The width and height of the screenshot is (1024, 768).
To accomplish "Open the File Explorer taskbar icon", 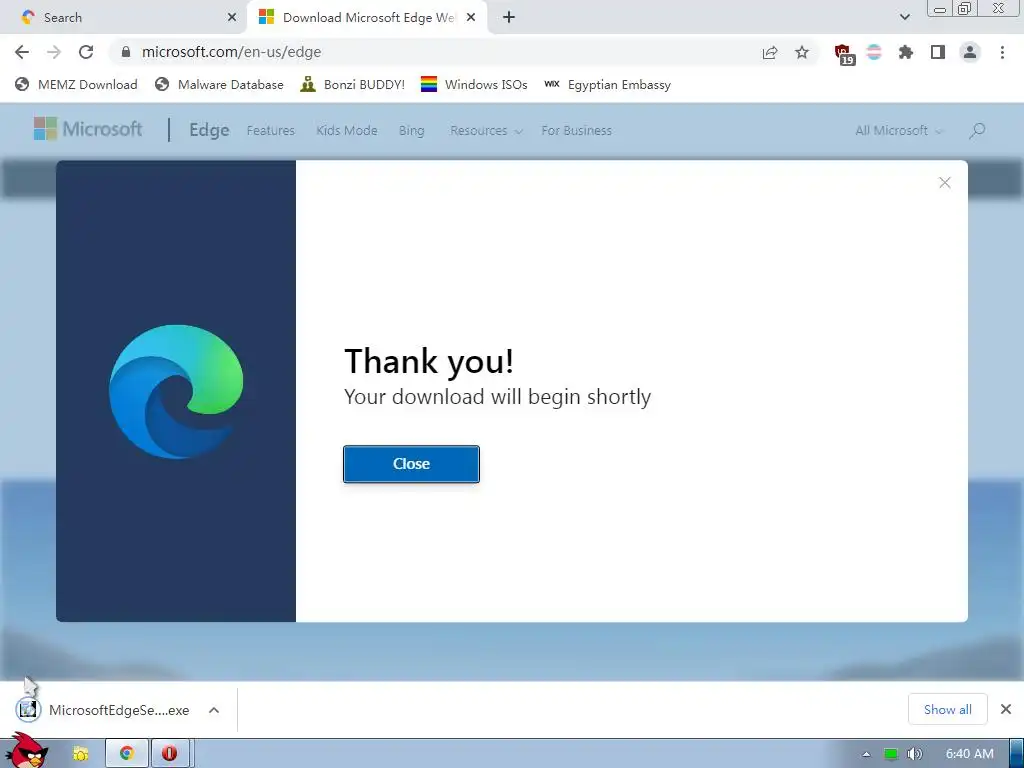I will tap(80, 754).
